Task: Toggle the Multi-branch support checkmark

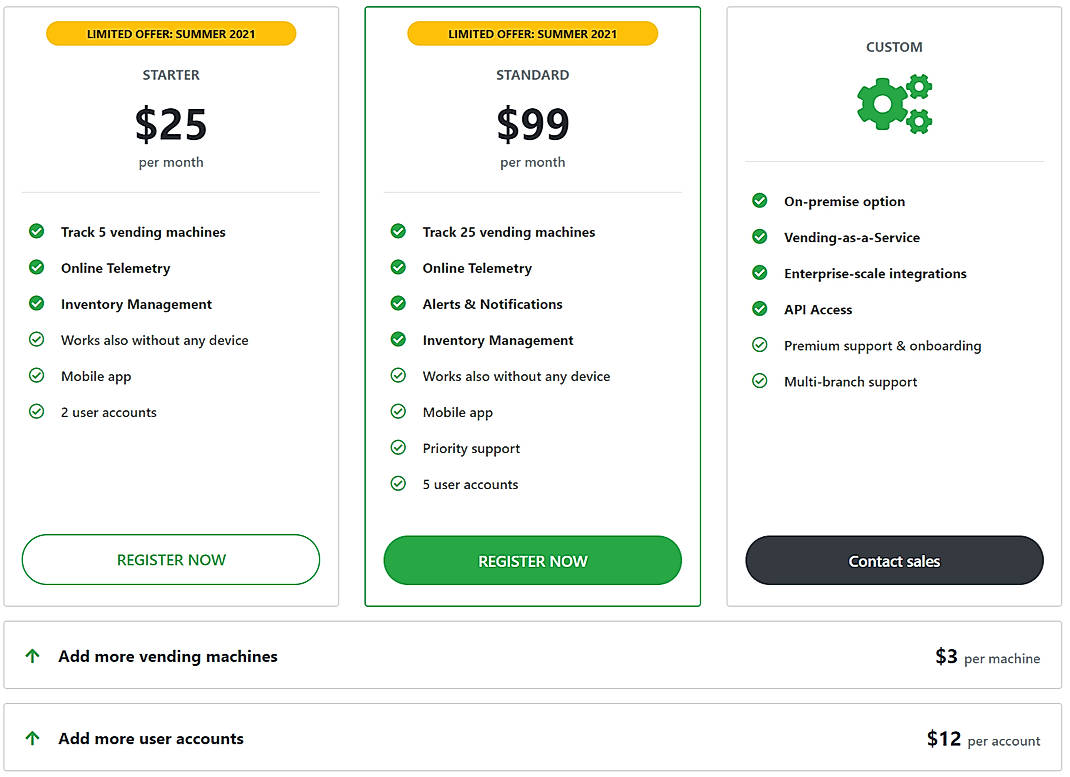Action: click(760, 381)
